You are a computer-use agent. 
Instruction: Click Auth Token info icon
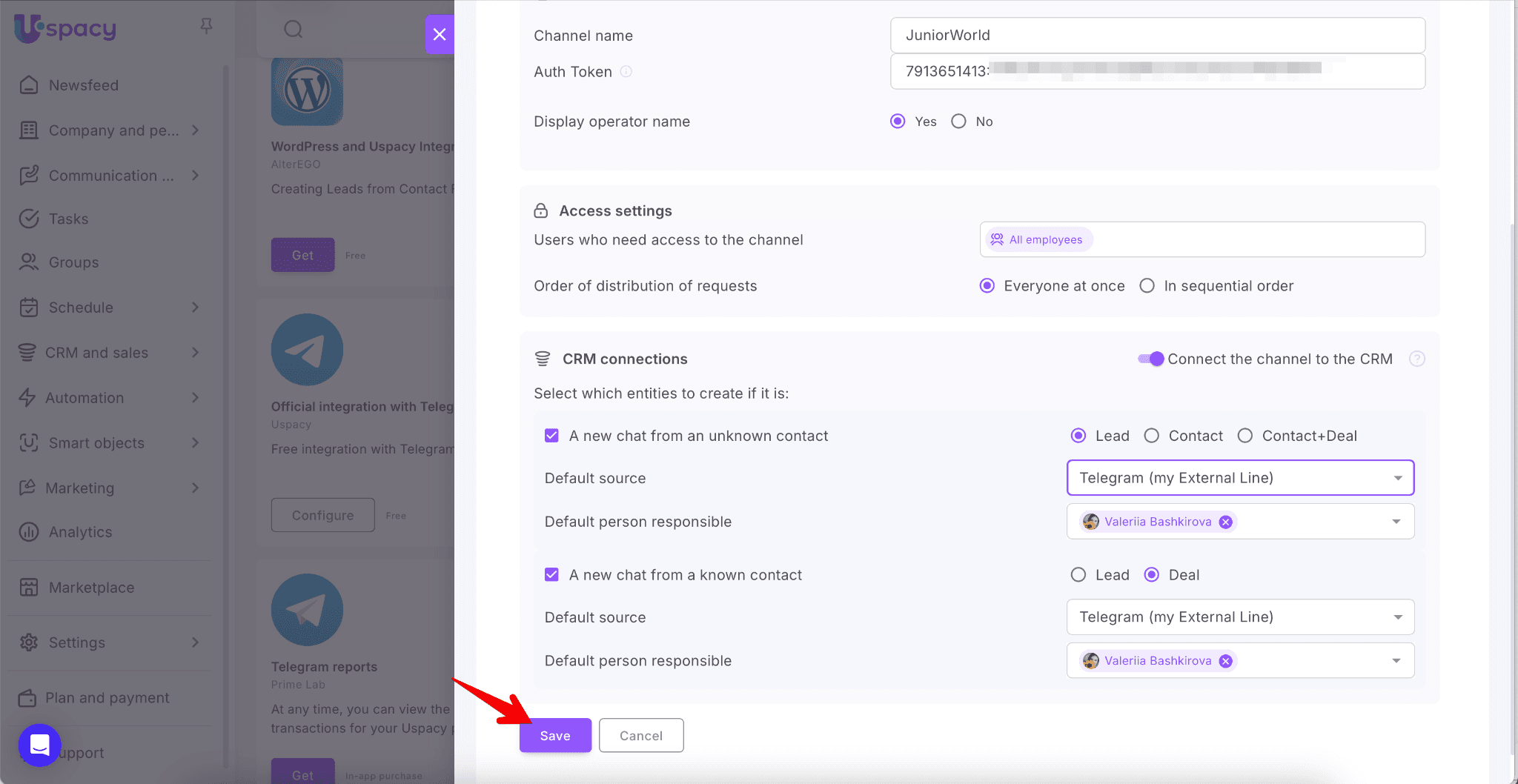coord(626,72)
